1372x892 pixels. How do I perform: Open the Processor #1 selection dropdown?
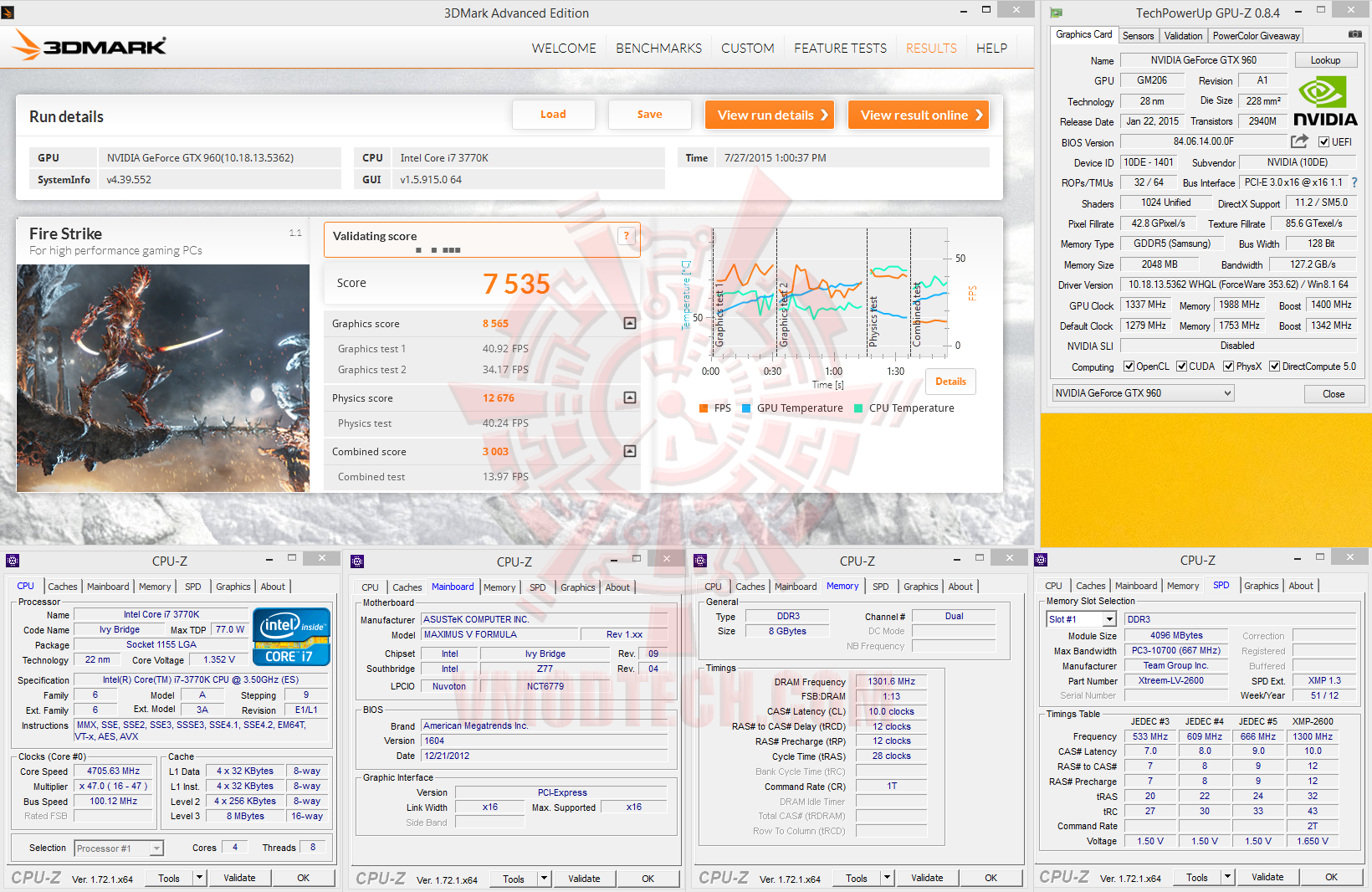(118, 848)
